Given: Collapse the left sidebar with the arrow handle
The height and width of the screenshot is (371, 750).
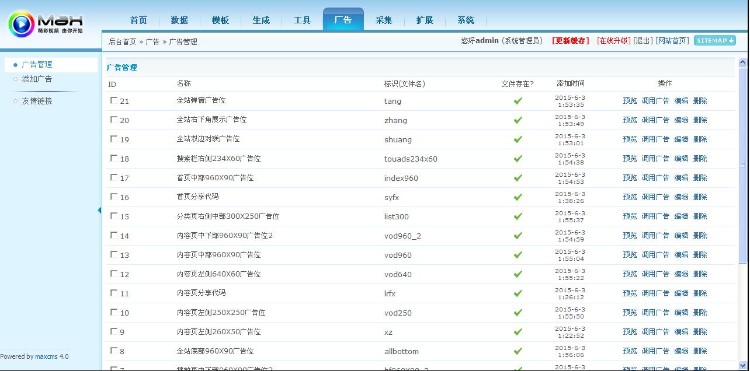Looking at the screenshot, I should [x=99, y=210].
